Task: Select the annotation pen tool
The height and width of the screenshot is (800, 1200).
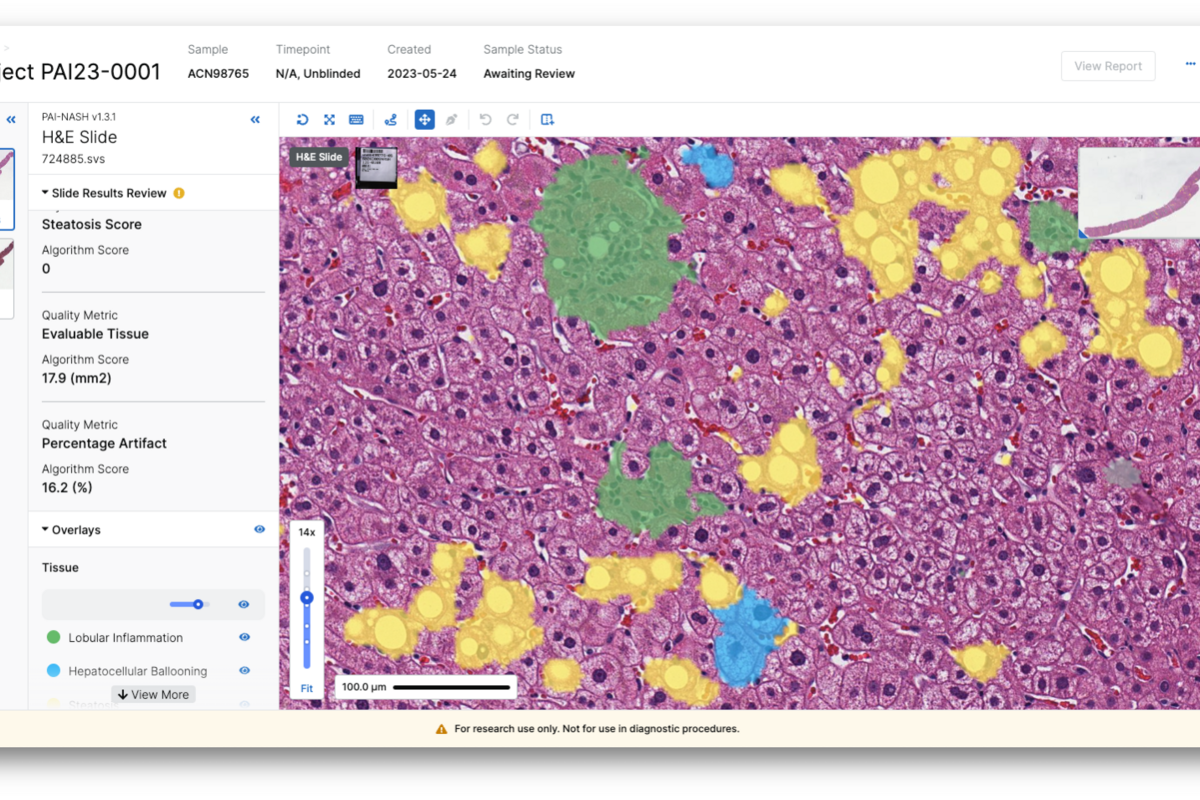Action: tap(451, 119)
